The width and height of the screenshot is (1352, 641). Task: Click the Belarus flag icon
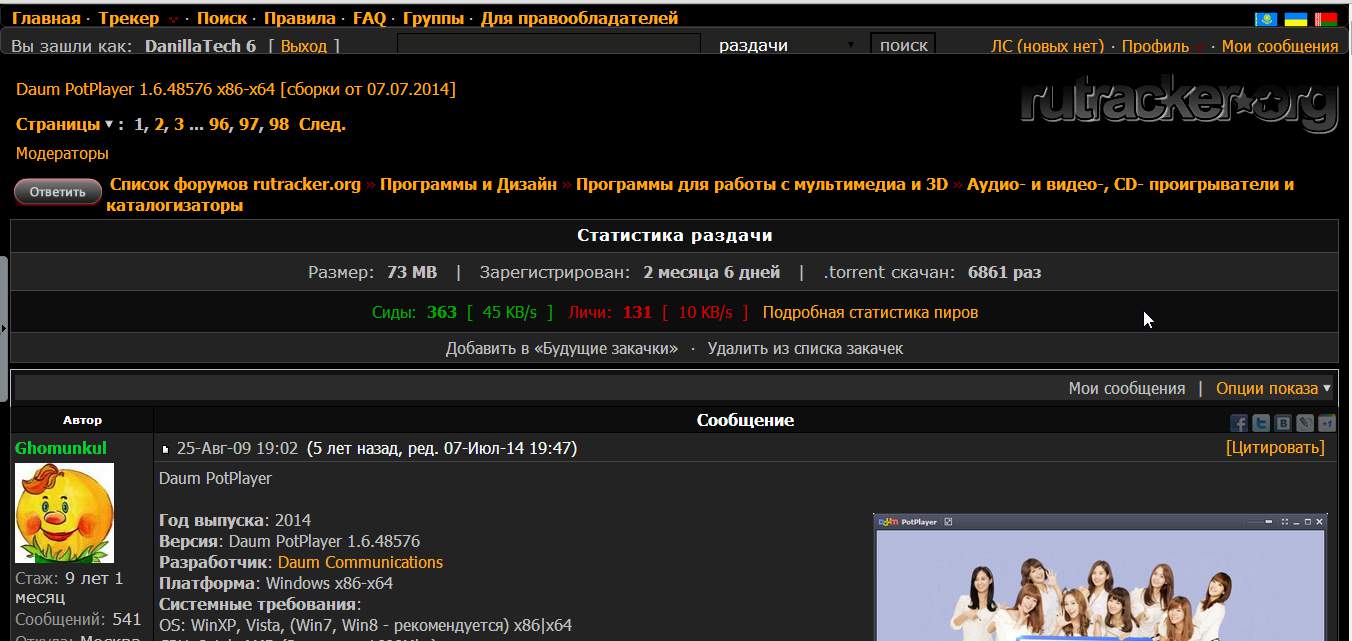point(1326,19)
